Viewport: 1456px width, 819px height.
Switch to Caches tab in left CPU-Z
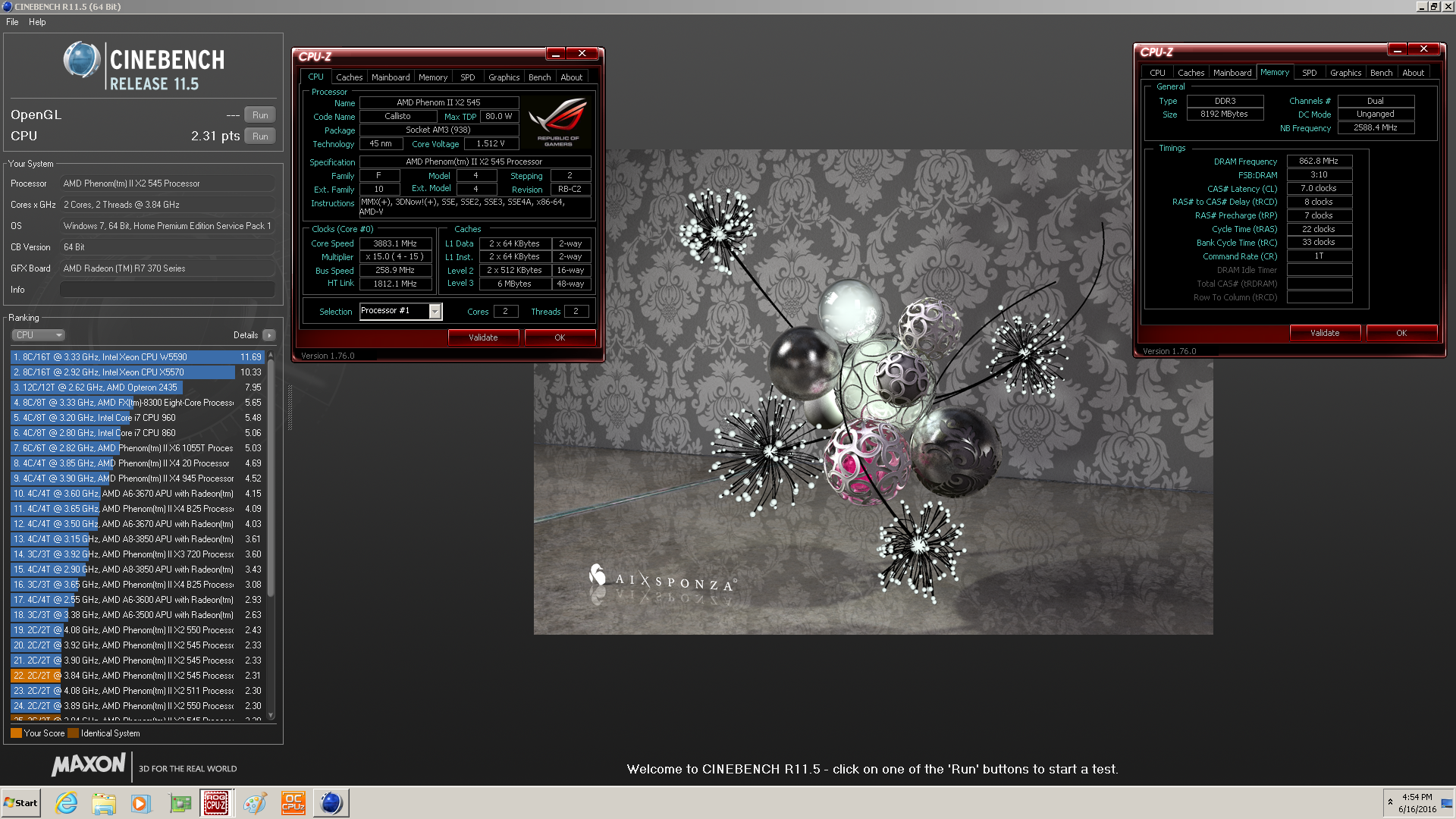pyautogui.click(x=349, y=77)
